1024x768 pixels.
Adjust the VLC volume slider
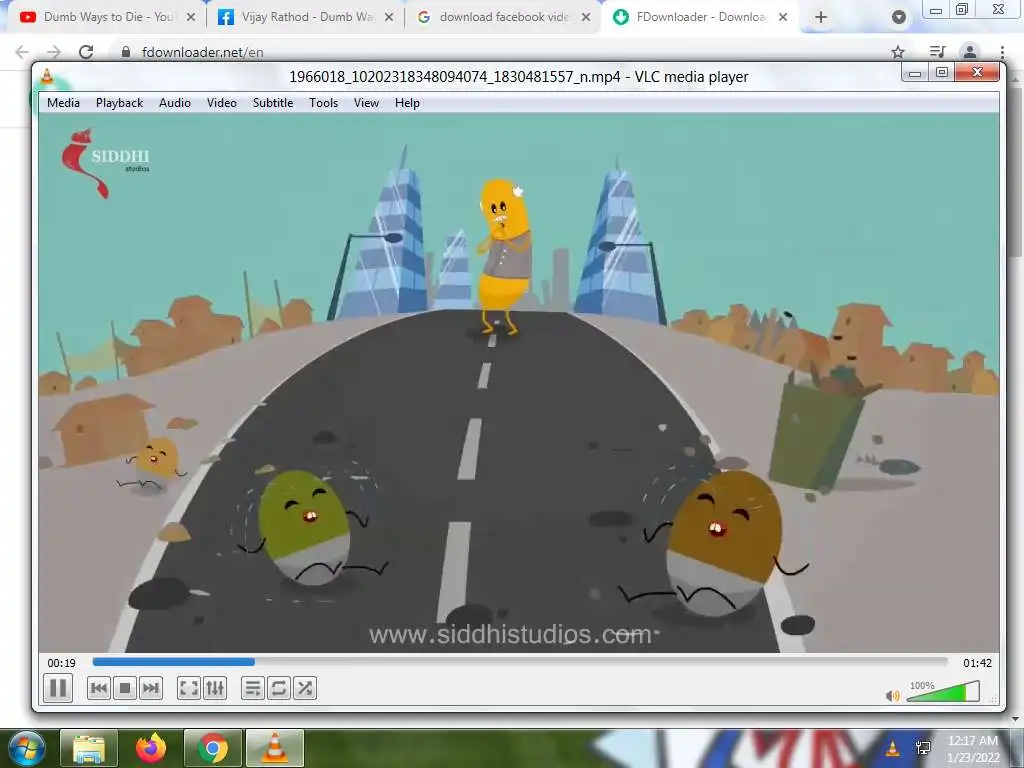point(943,691)
